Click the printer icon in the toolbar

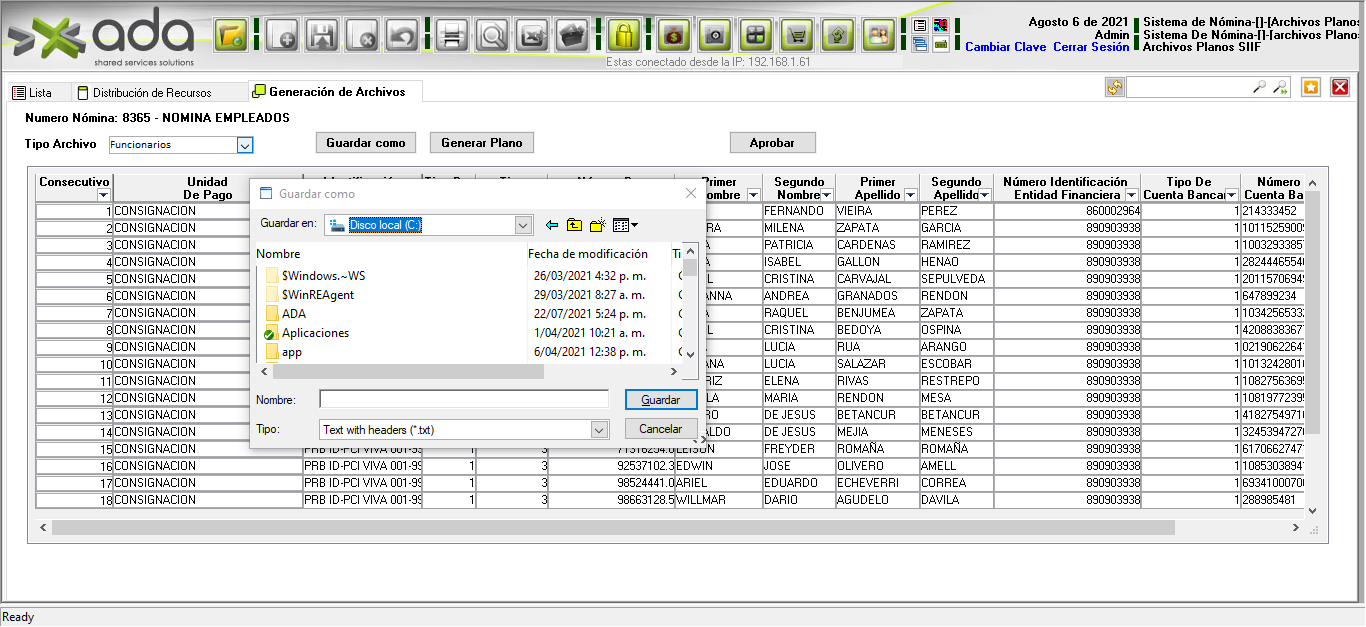[x=451, y=35]
